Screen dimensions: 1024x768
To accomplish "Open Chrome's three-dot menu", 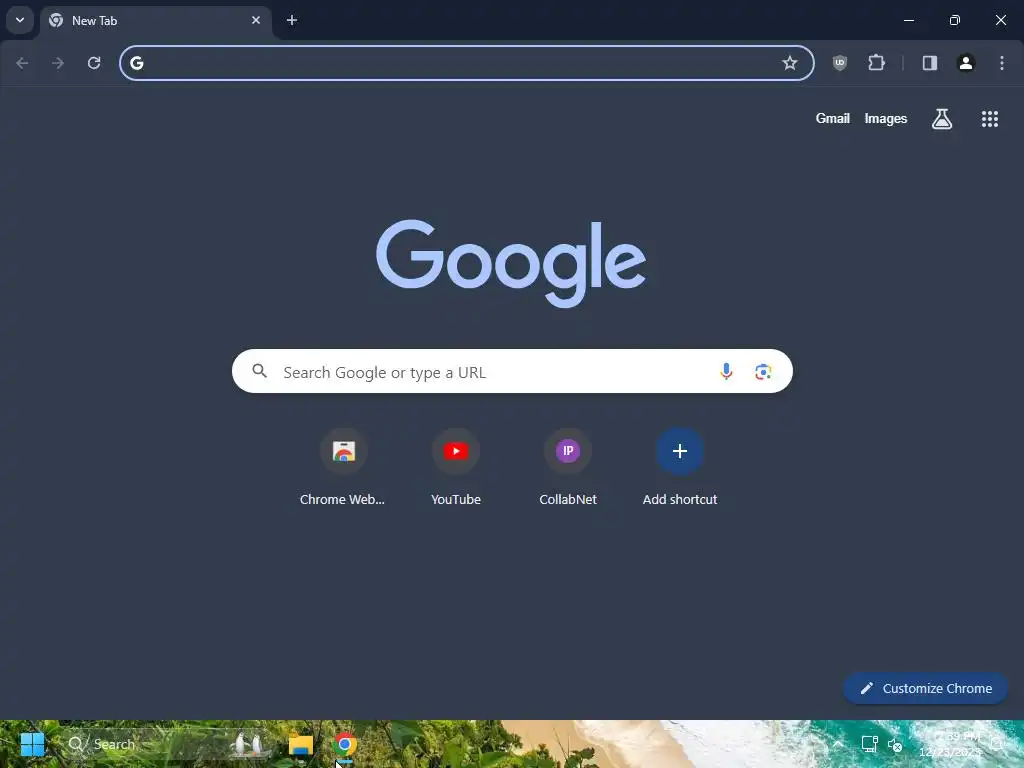I will pyautogui.click(x=1002, y=63).
